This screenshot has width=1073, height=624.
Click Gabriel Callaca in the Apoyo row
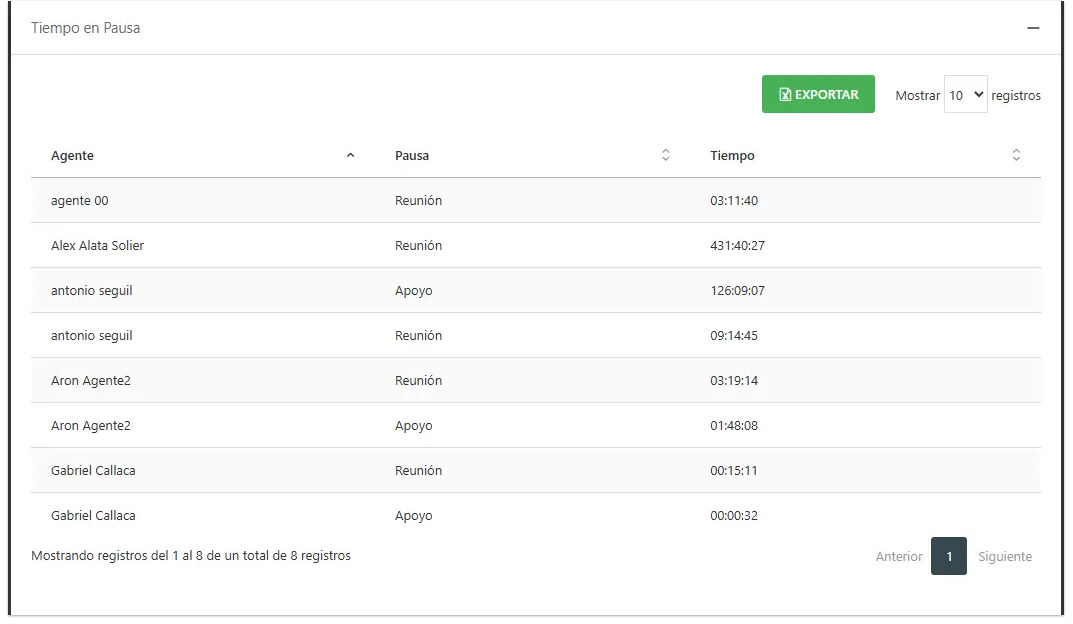(93, 516)
